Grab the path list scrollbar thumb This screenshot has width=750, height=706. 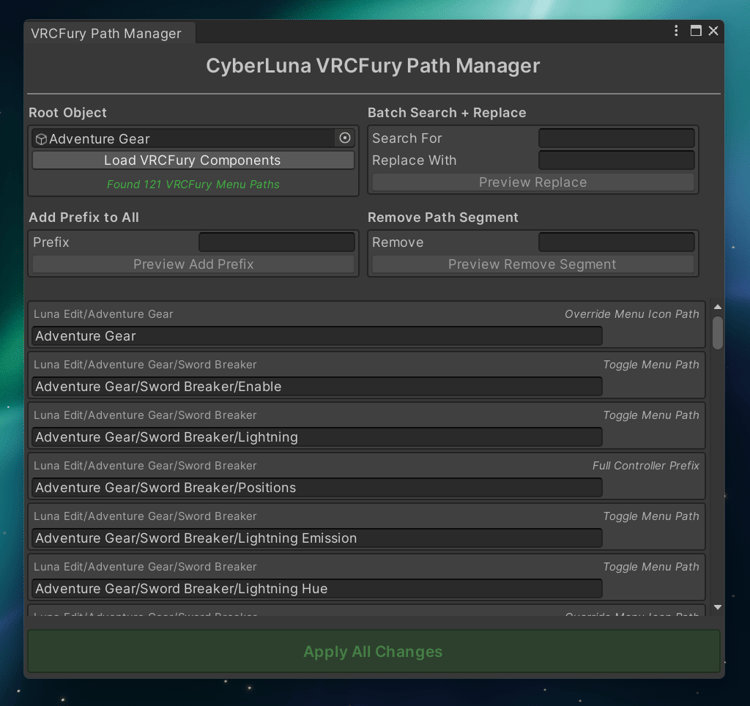tap(717, 332)
